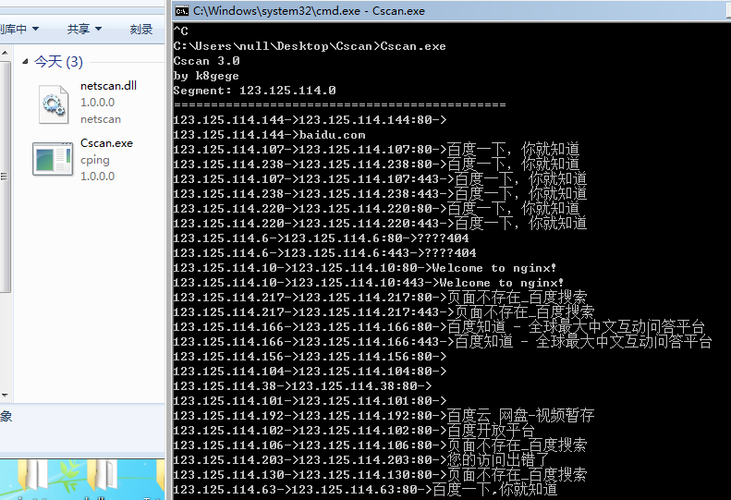Click the 'Cscan 3.0' output line
Viewport: 731px width, 500px height.
point(207,61)
